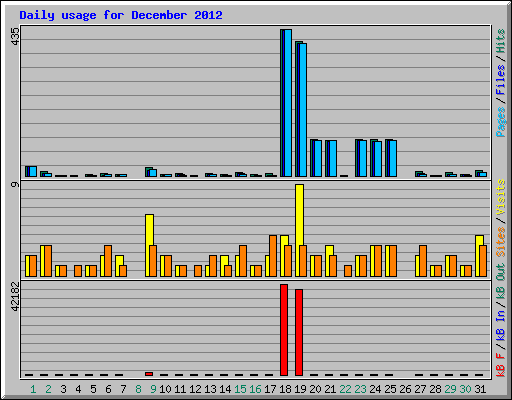Click the cyan pages bar for day 1

(x=33, y=172)
